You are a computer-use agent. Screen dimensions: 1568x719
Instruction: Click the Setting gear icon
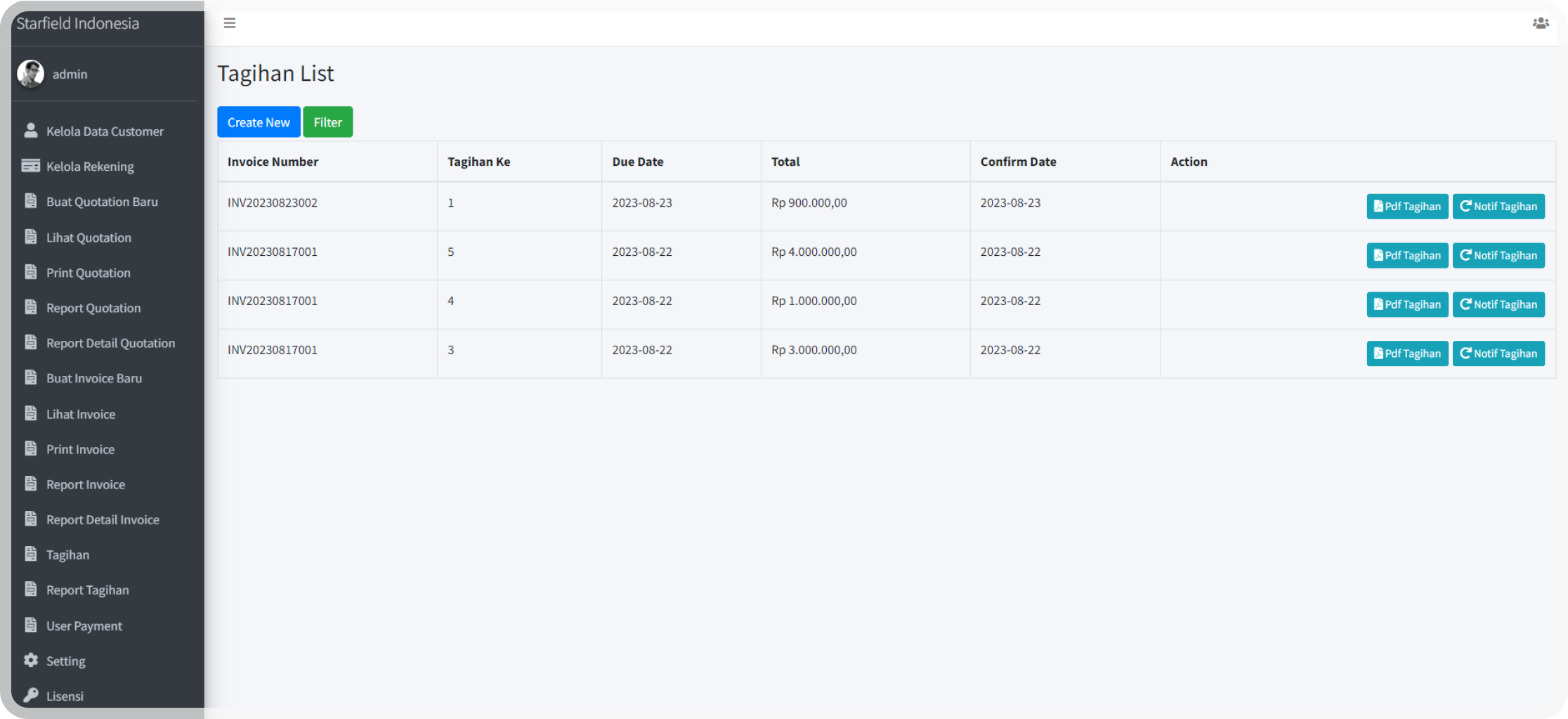(31, 660)
